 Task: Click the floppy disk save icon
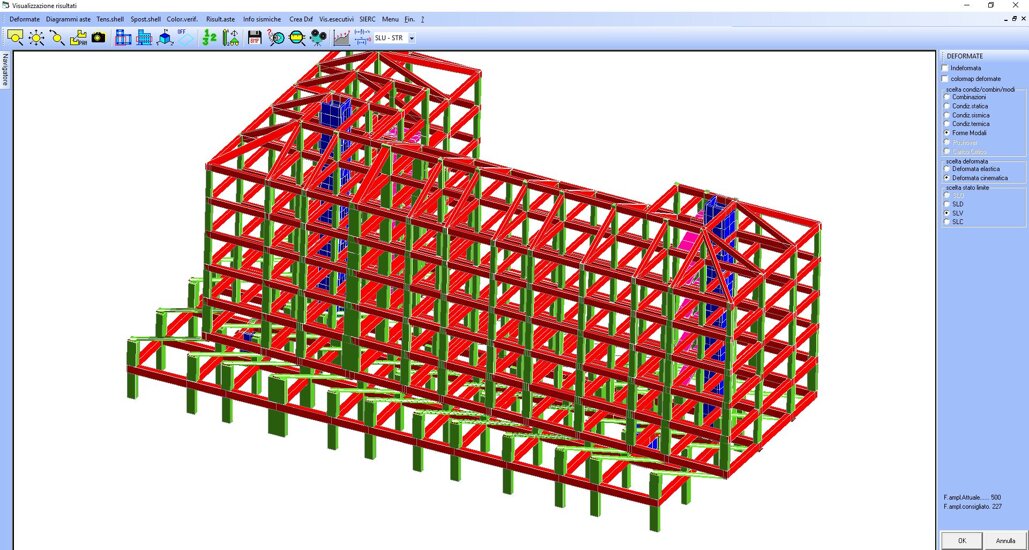pyautogui.click(x=254, y=38)
